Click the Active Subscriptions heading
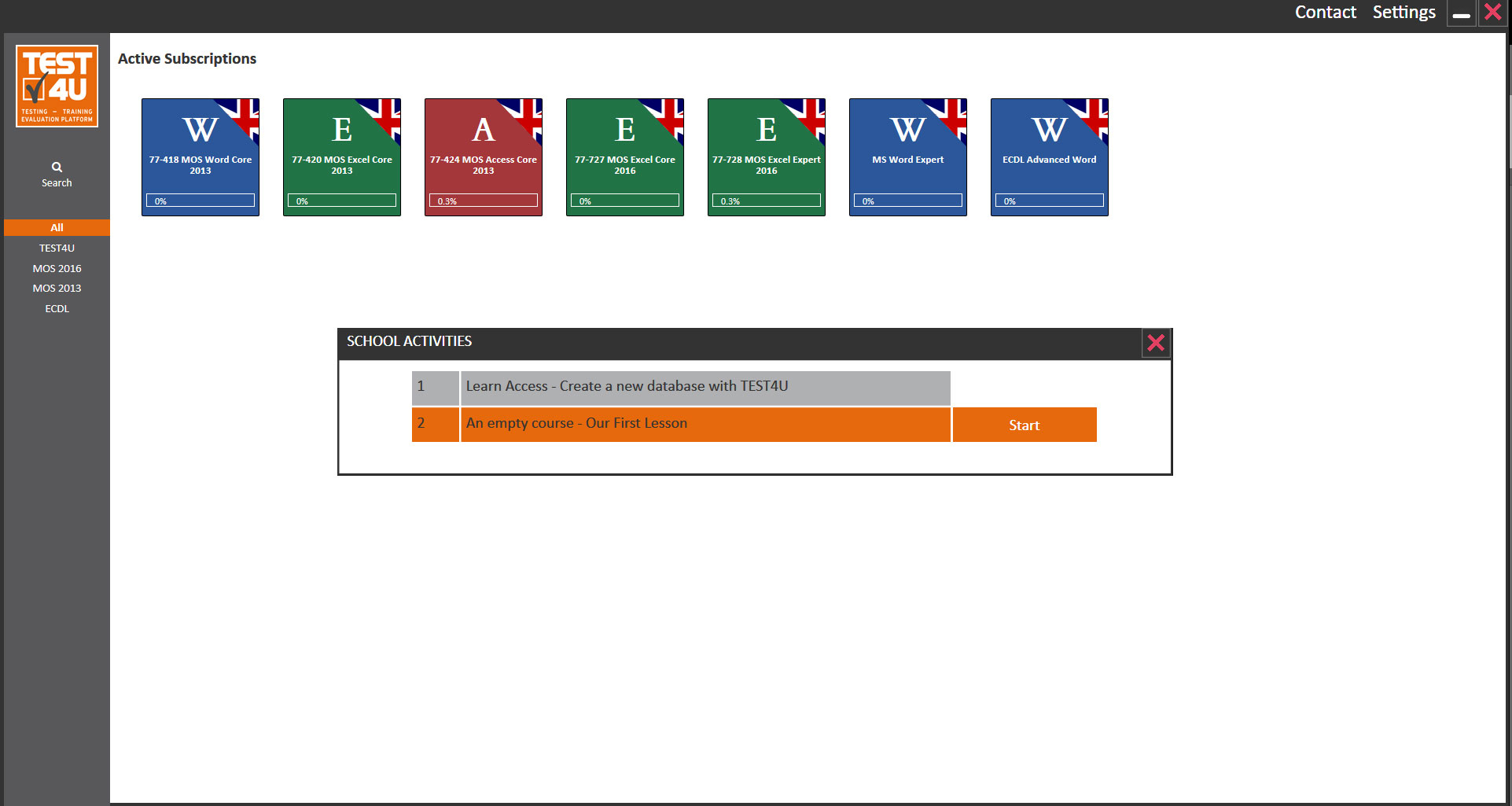The width and height of the screenshot is (1512, 806). click(x=187, y=59)
